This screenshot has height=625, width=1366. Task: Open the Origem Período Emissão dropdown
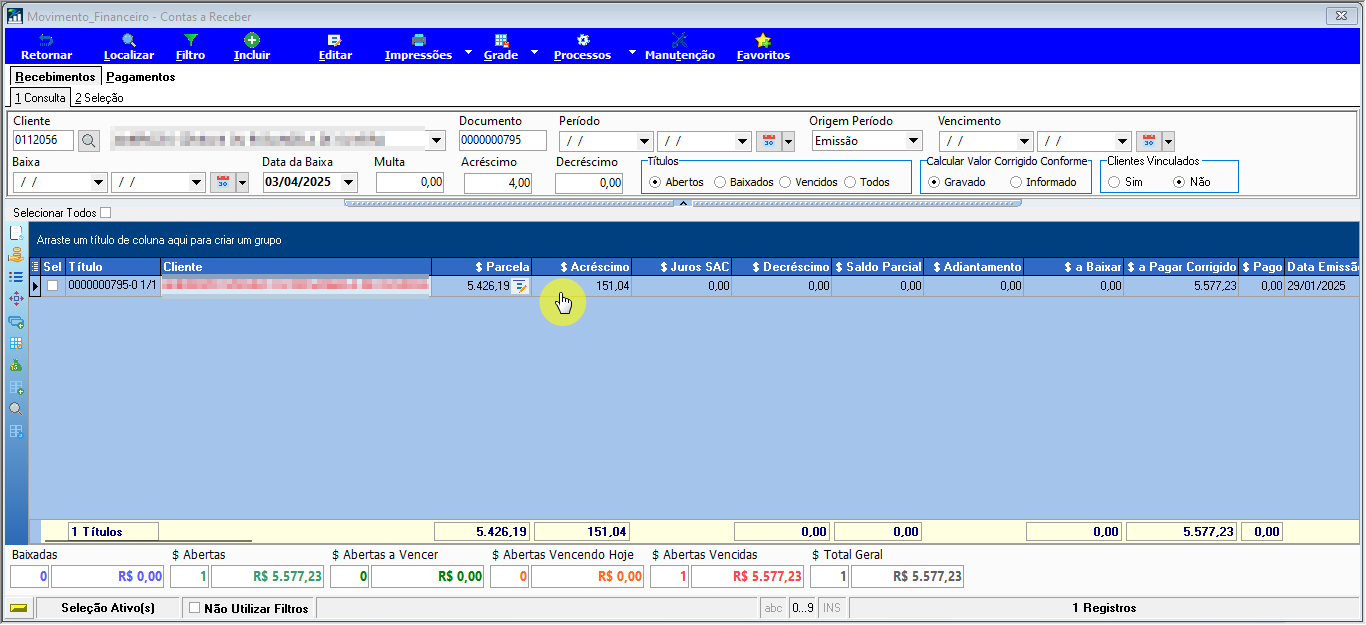[x=913, y=141]
